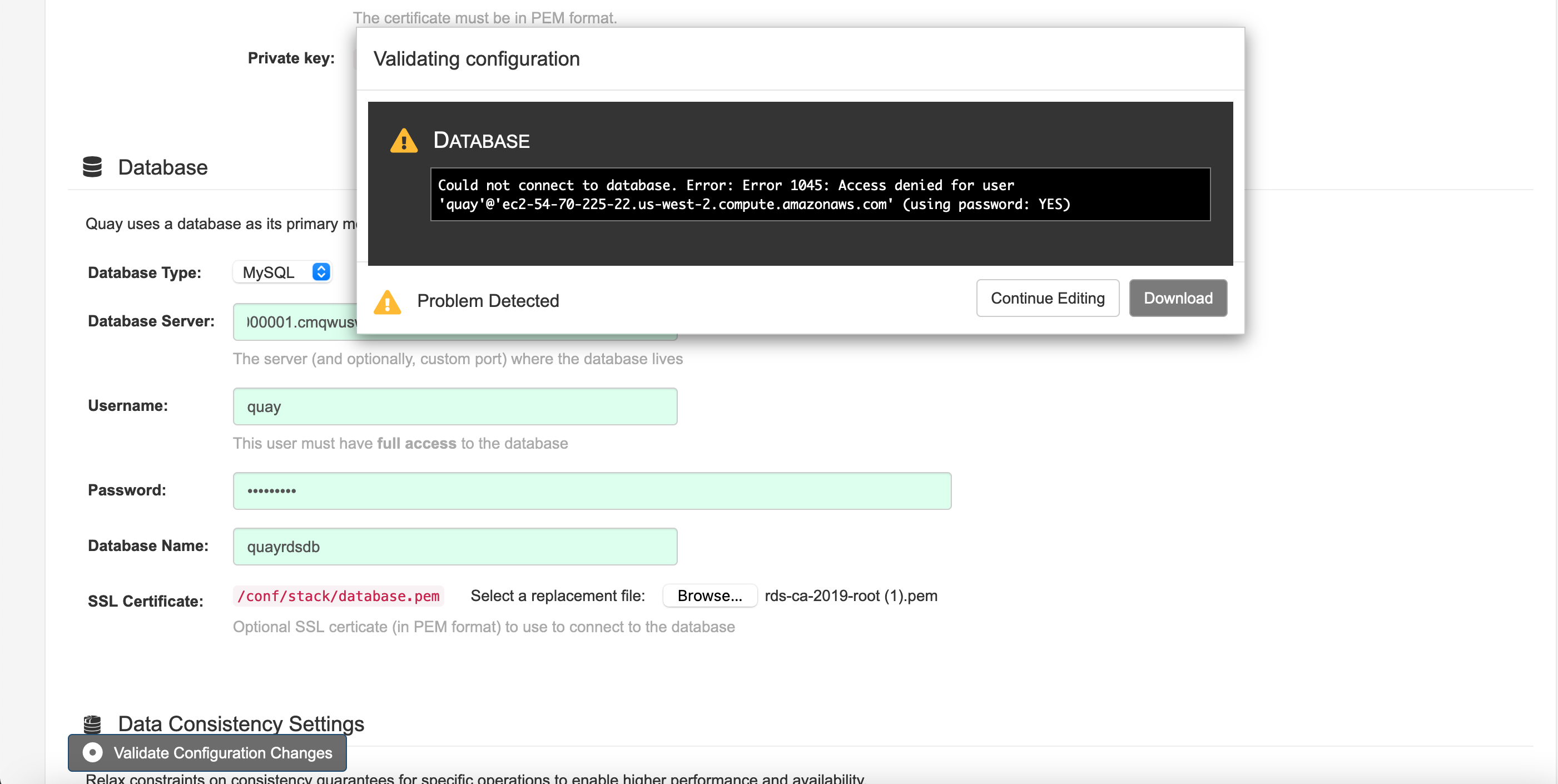Click the Database section stack icon
This screenshot has height=784, width=1558.
tap(92, 167)
